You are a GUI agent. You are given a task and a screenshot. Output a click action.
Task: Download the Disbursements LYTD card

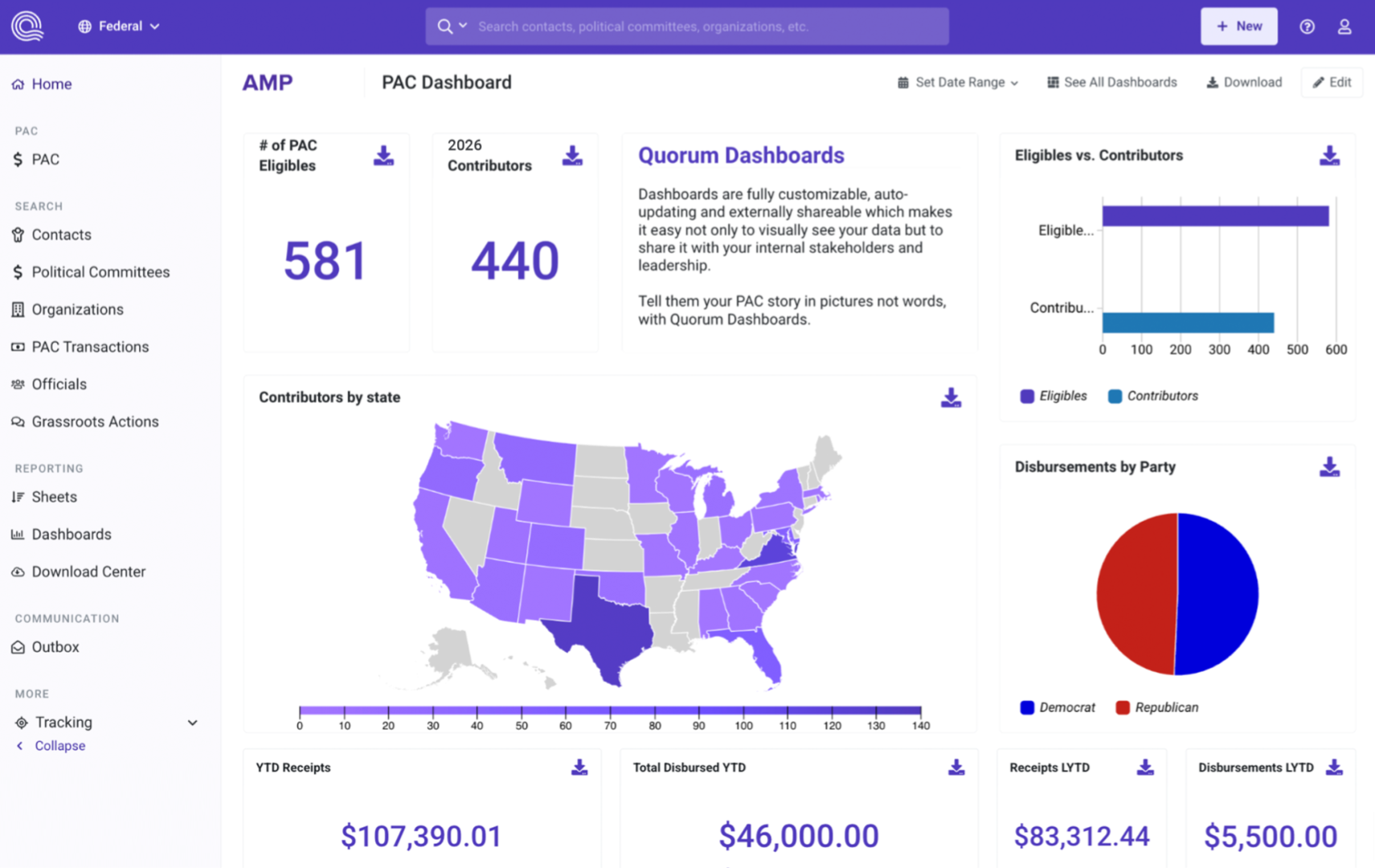[1334, 768]
